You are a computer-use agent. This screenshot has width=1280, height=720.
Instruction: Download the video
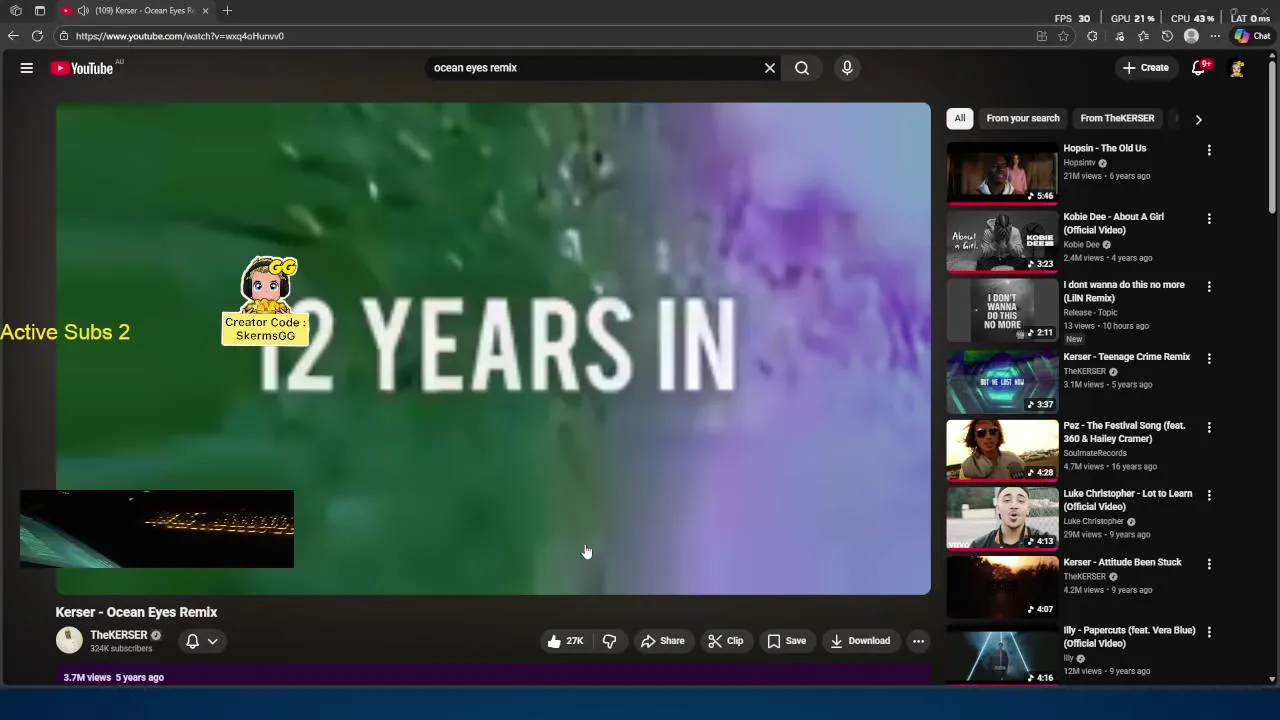pos(860,641)
